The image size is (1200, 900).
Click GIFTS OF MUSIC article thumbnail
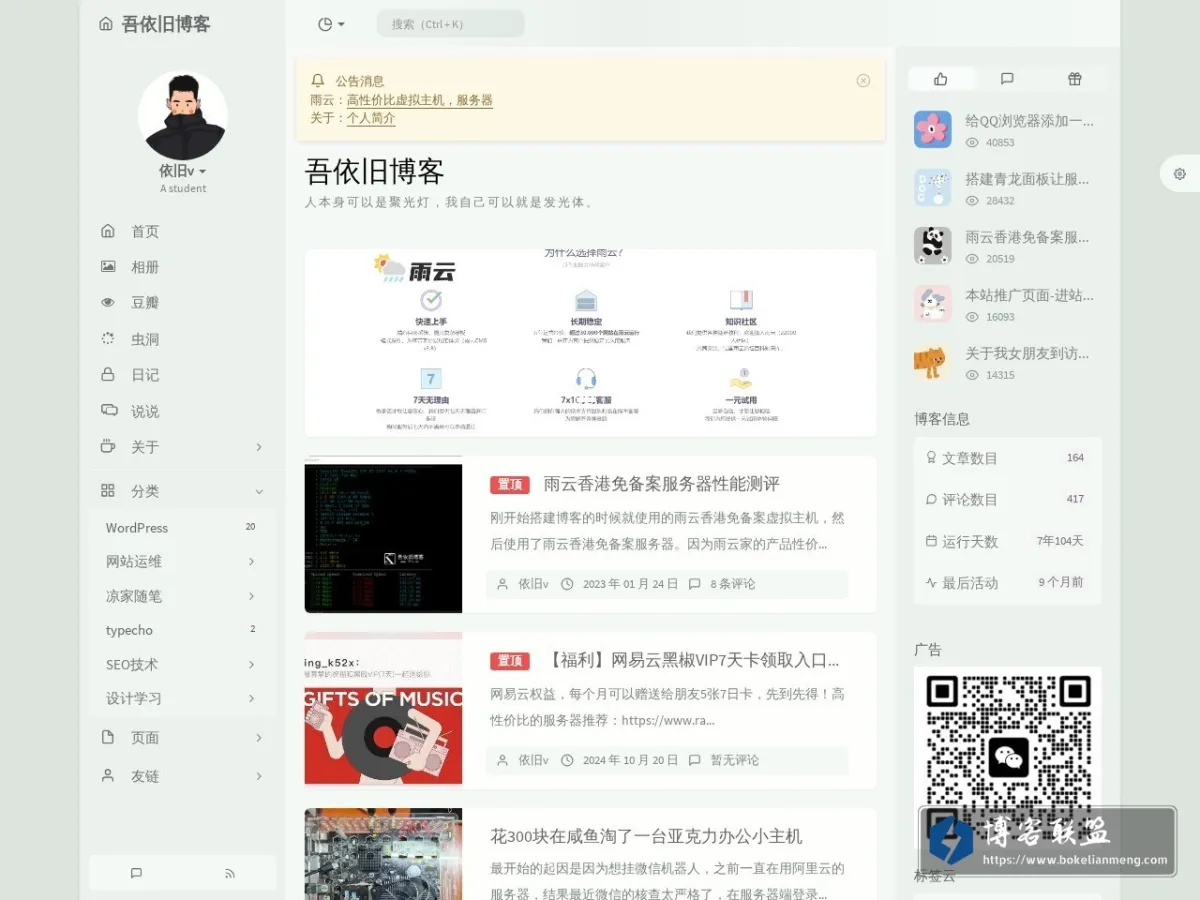click(x=384, y=709)
